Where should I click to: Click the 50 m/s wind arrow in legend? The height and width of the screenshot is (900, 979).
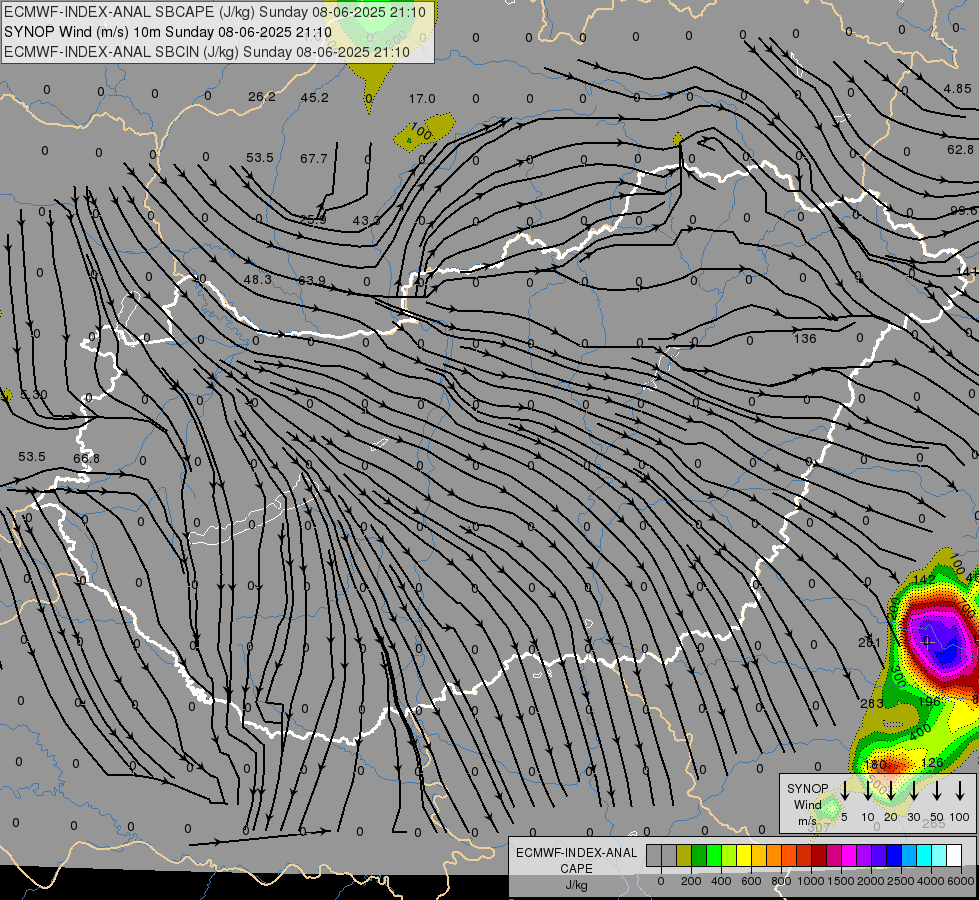(937, 791)
